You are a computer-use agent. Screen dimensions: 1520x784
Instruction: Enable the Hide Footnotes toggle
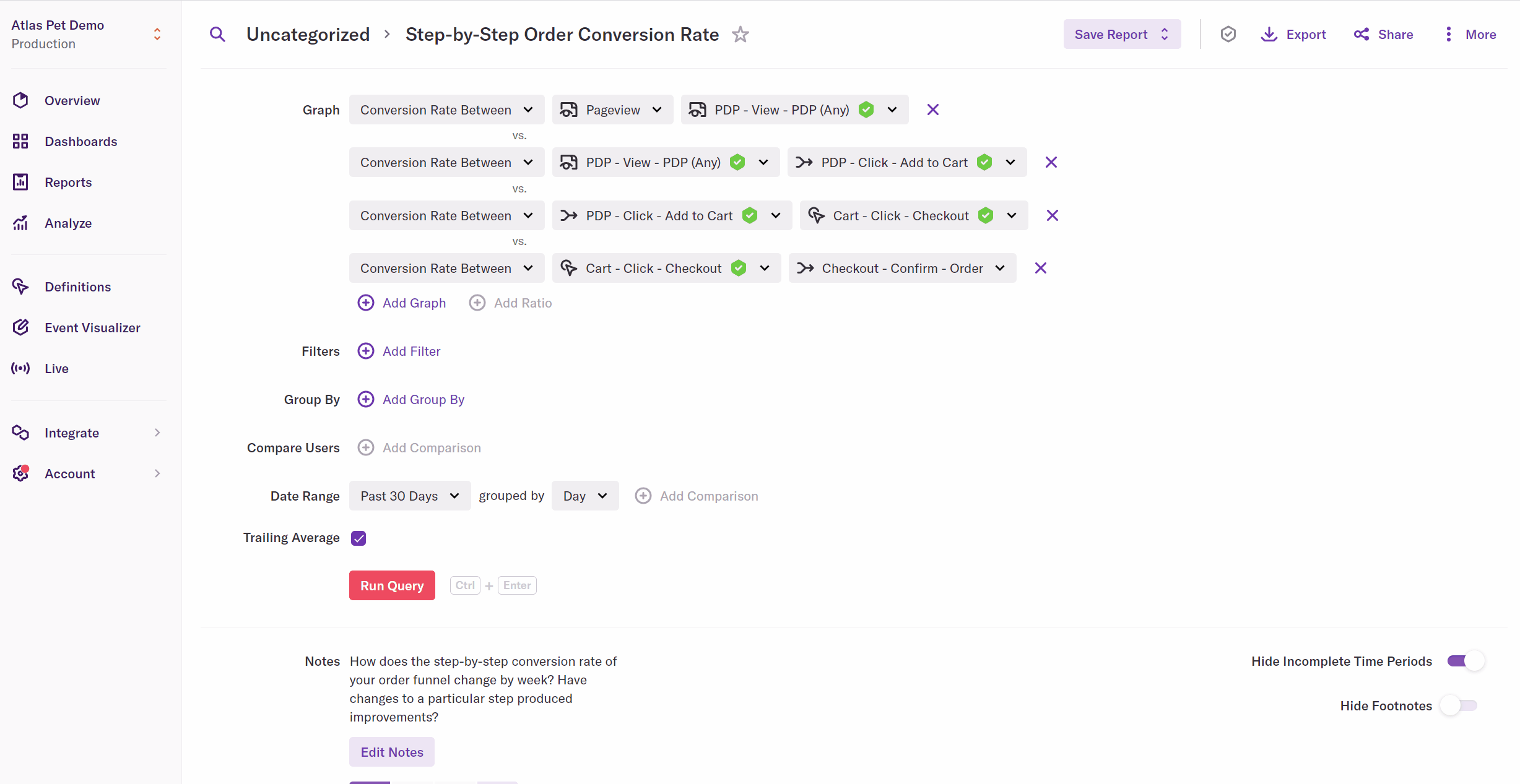[1459, 706]
